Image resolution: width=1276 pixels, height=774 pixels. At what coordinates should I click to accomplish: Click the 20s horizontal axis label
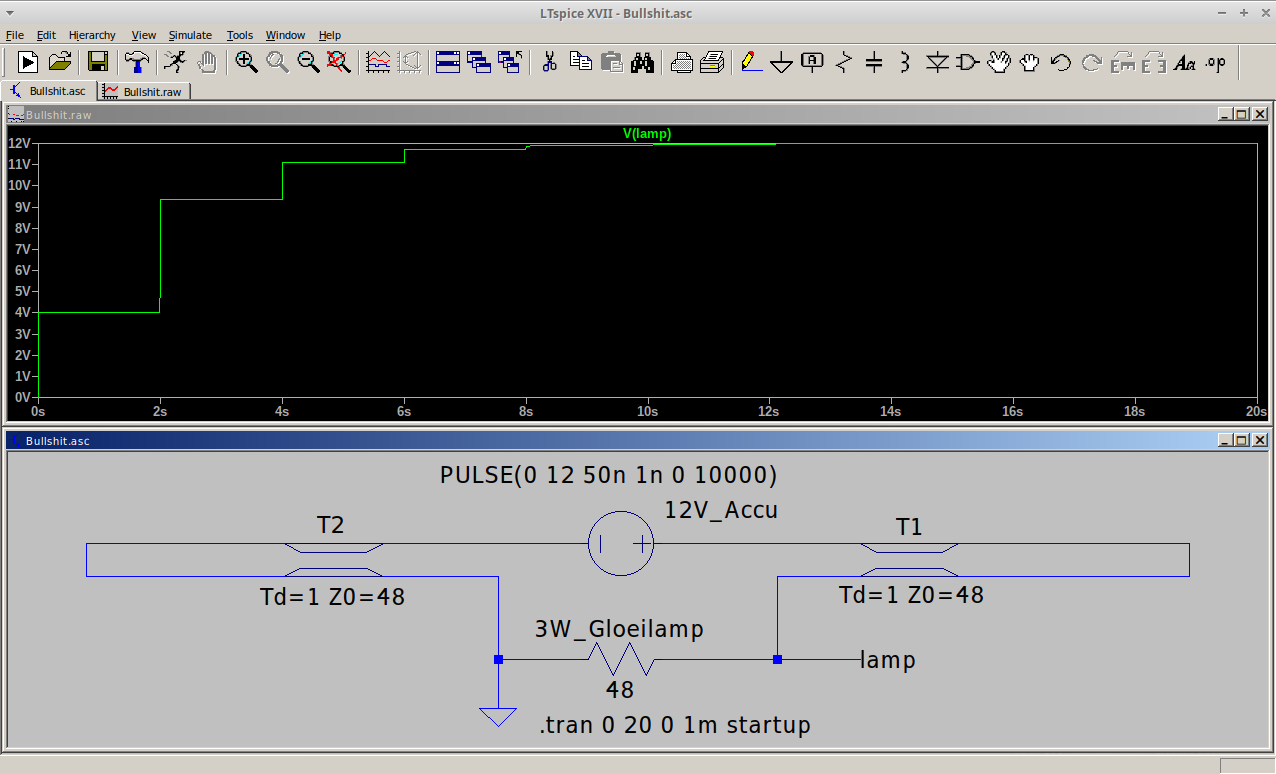[x=1256, y=411]
